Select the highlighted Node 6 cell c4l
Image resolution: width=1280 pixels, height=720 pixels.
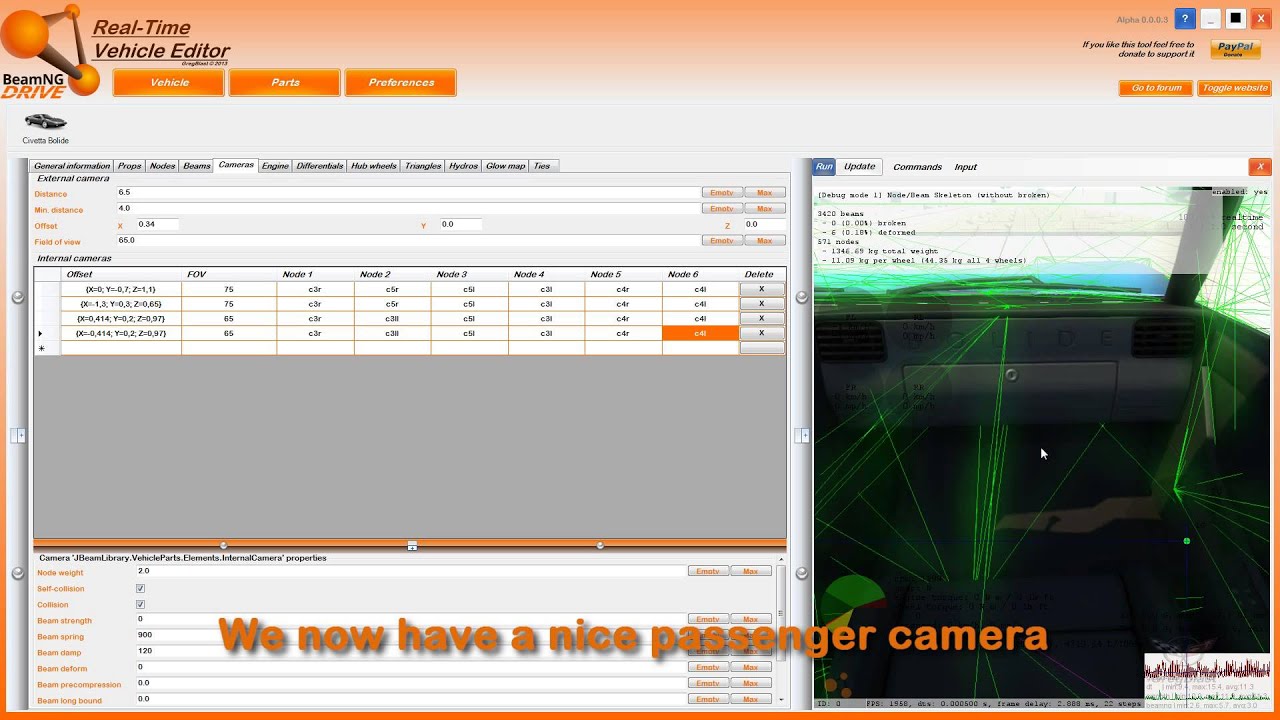(x=700, y=333)
